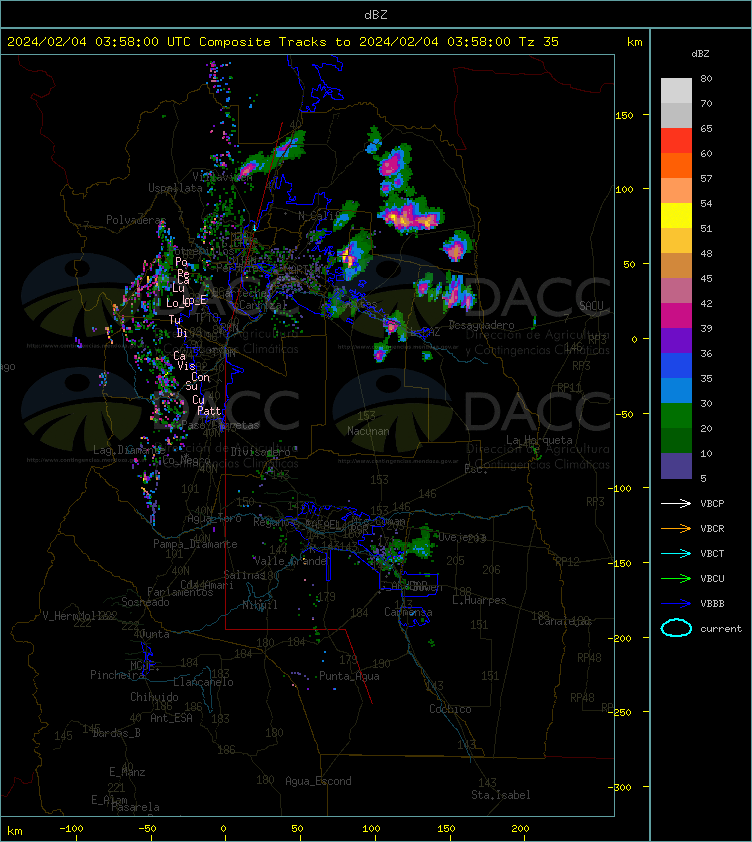Click the 'current' legend label
This screenshot has height=842, width=752.
(721, 628)
